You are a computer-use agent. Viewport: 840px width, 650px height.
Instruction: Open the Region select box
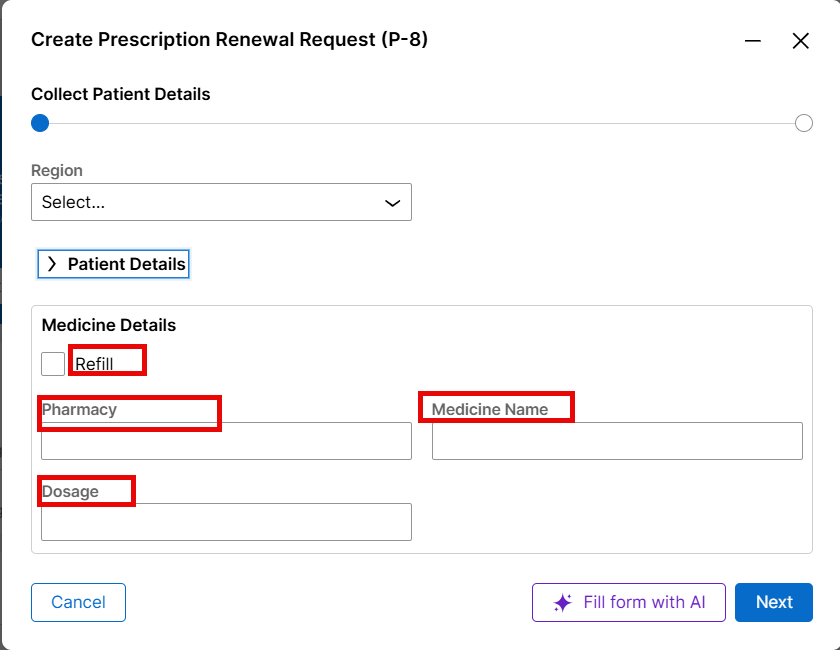221,202
